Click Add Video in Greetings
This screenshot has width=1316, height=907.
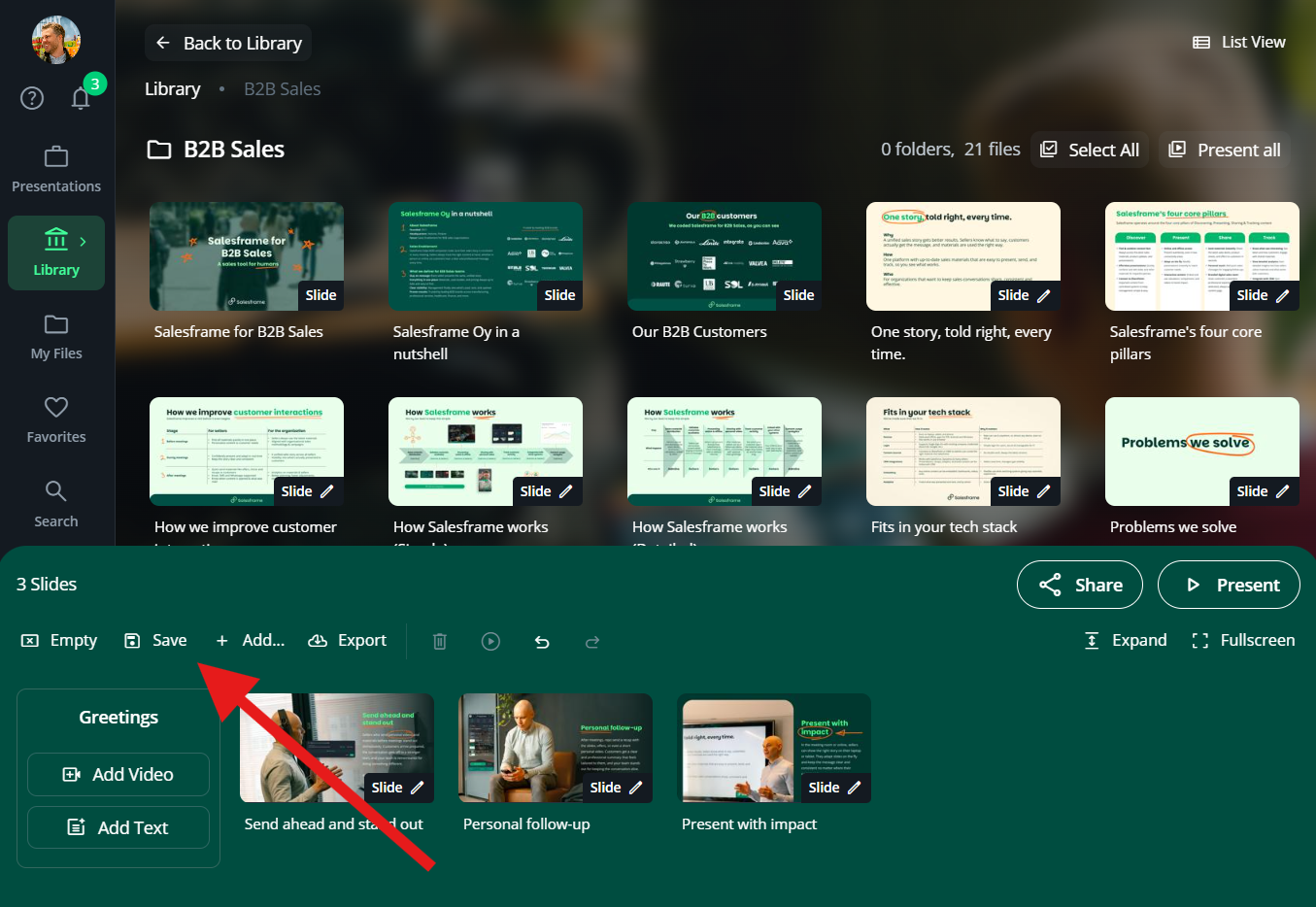tap(118, 774)
